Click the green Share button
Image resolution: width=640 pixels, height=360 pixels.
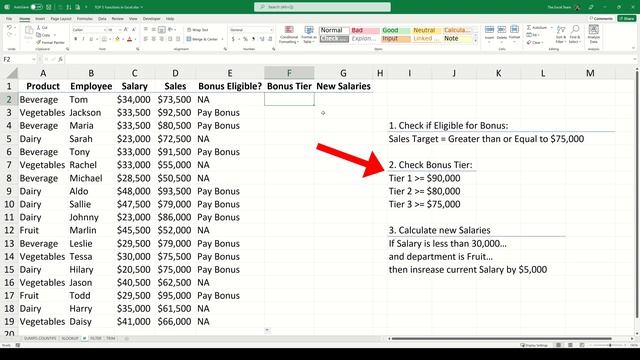(x=627, y=19)
